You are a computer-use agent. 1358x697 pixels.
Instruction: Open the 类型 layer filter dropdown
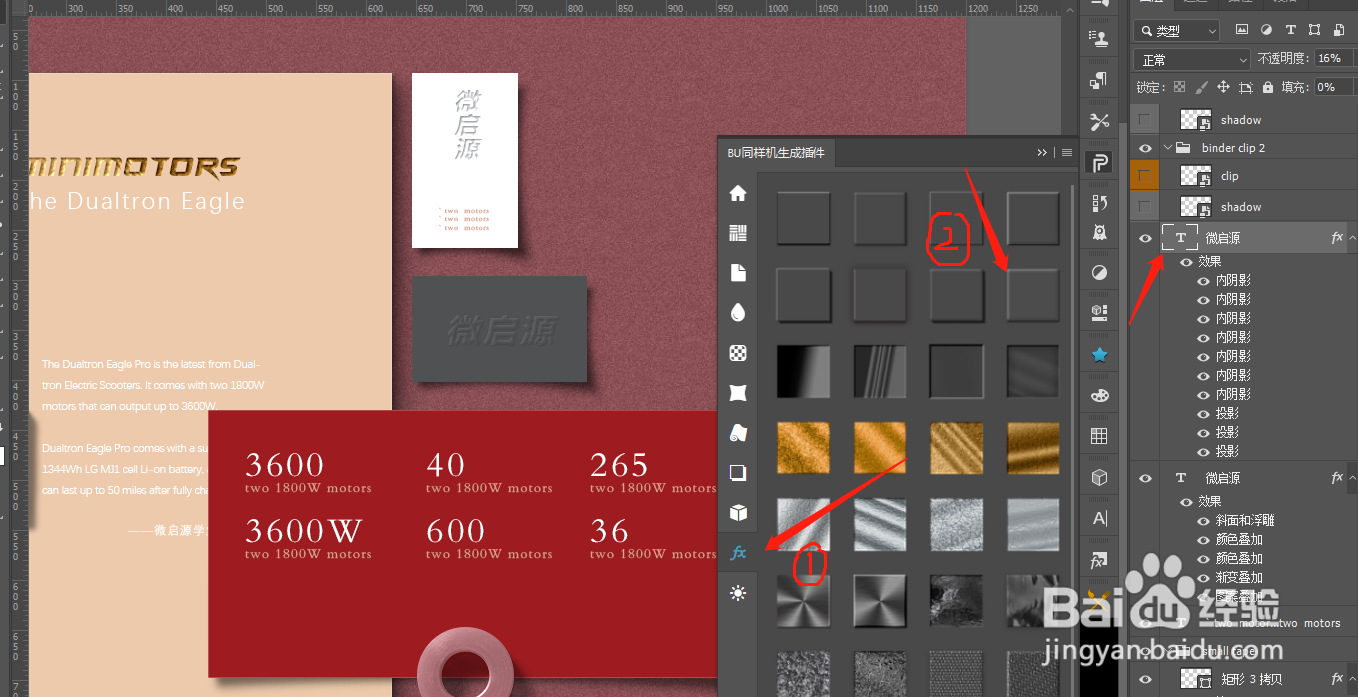1176,31
